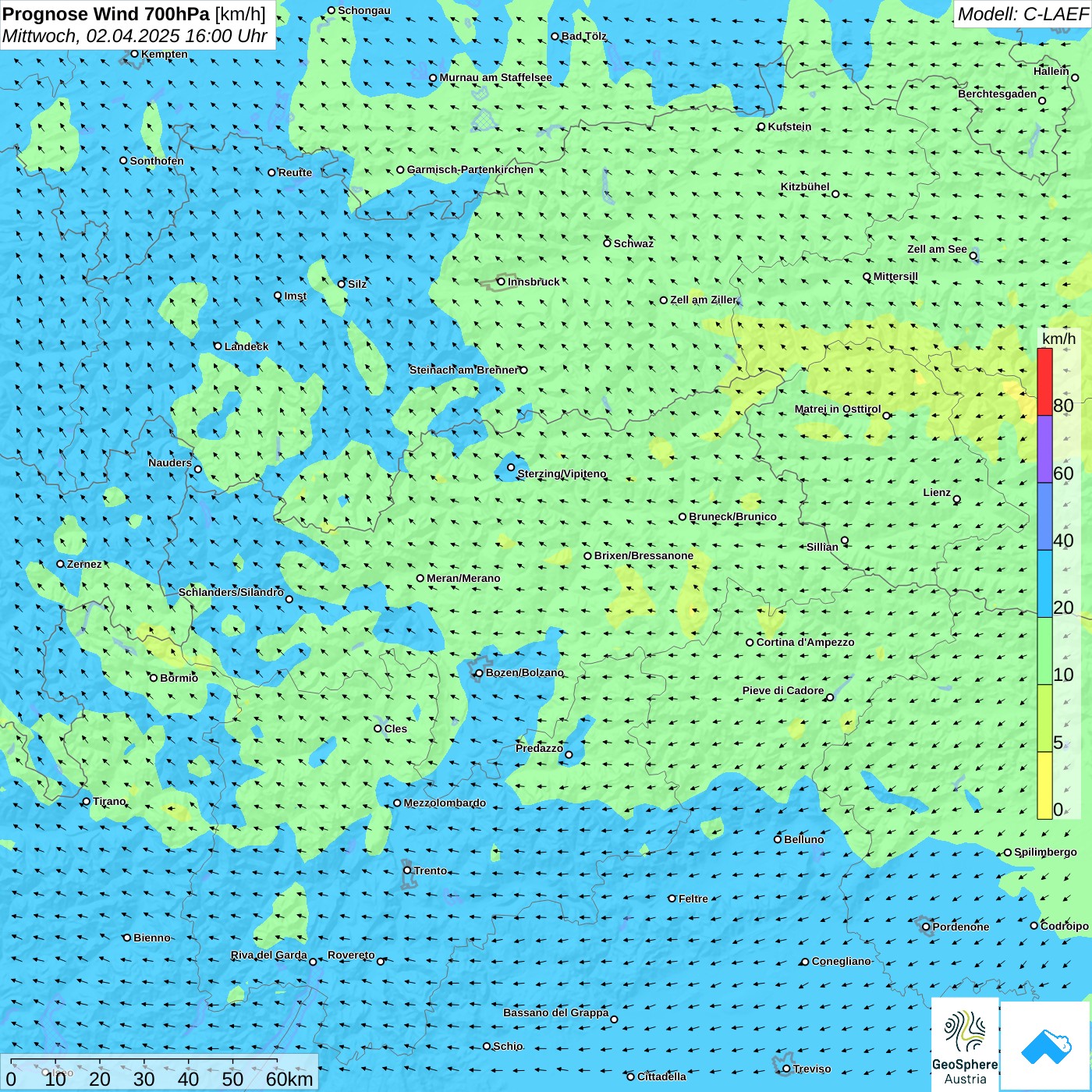The height and width of the screenshot is (1092, 1092).
Task: Click the Riva del Garda label
Action: (x=269, y=955)
